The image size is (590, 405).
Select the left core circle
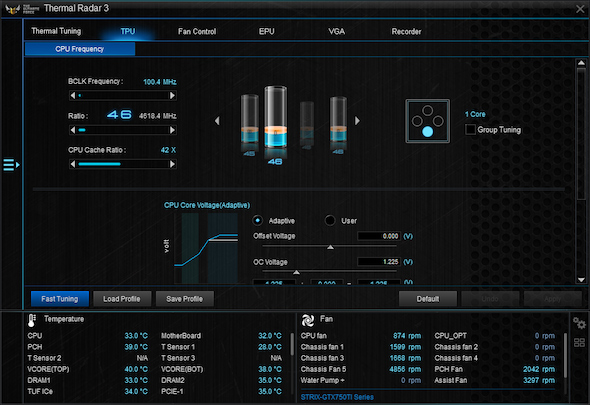coord(417,121)
